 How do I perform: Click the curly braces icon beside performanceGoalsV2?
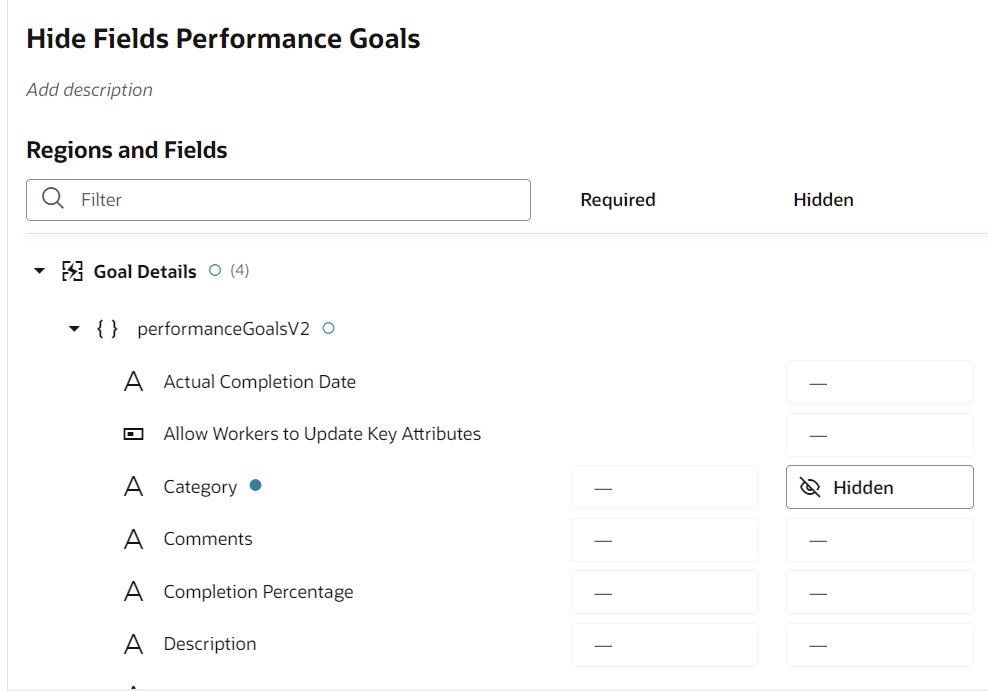click(x=107, y=329)
